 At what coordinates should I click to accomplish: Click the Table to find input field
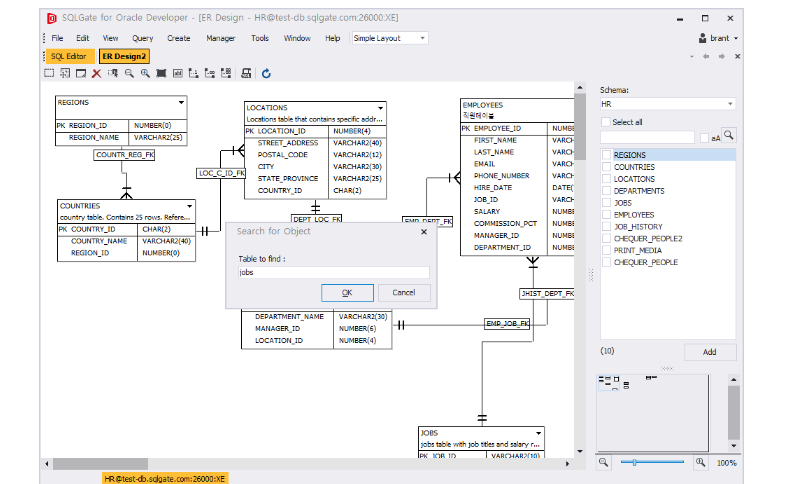pos(334,272)
